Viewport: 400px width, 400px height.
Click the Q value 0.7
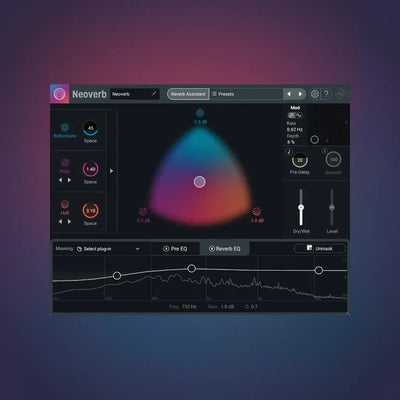[254, 306]
